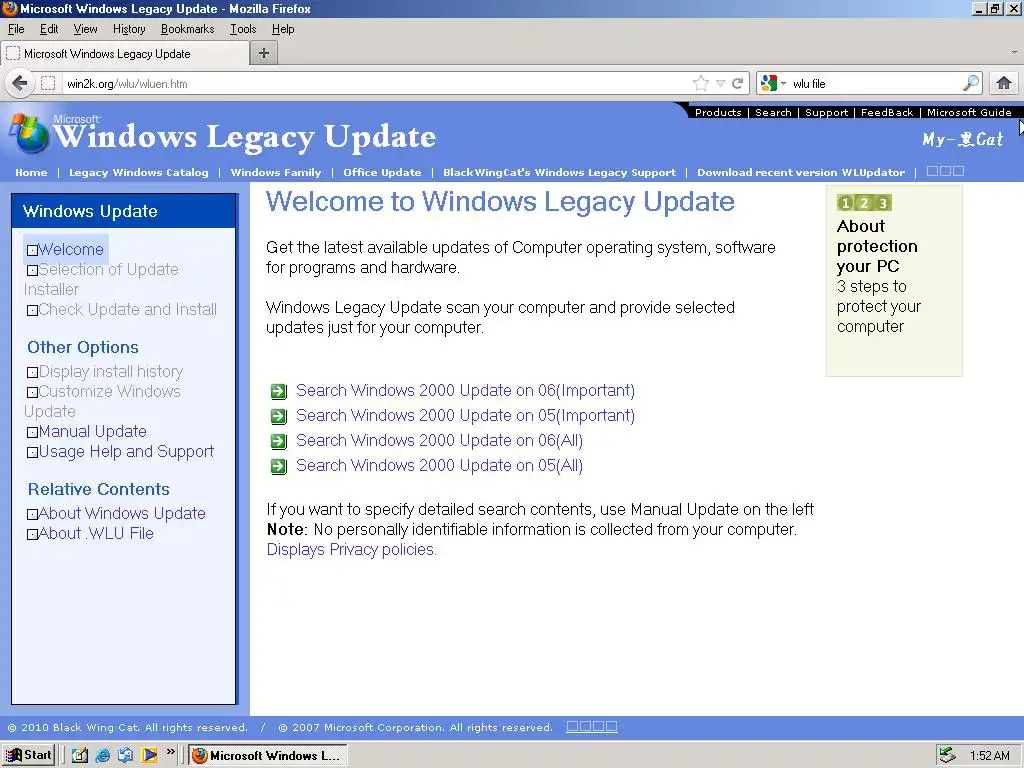Image resolution: width=1024 pixels, height=768 pixels.
Task: Open Office Update navigation link
Action: [382, 172]
